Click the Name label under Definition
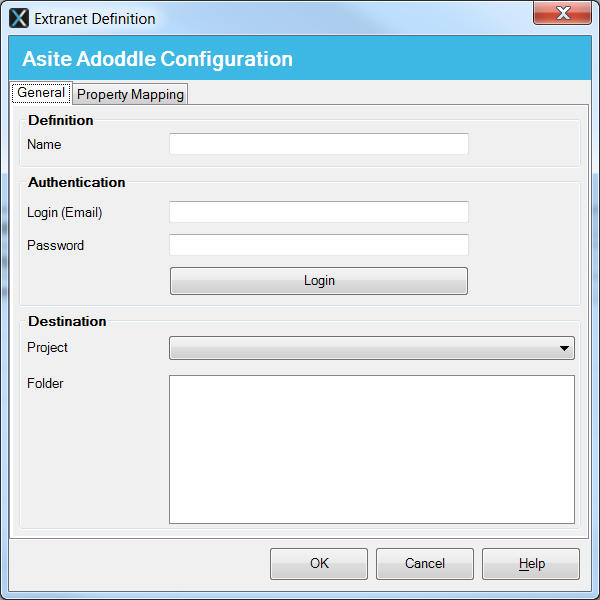The height and width of the screenshot is (600, 600). pos(44,144)
